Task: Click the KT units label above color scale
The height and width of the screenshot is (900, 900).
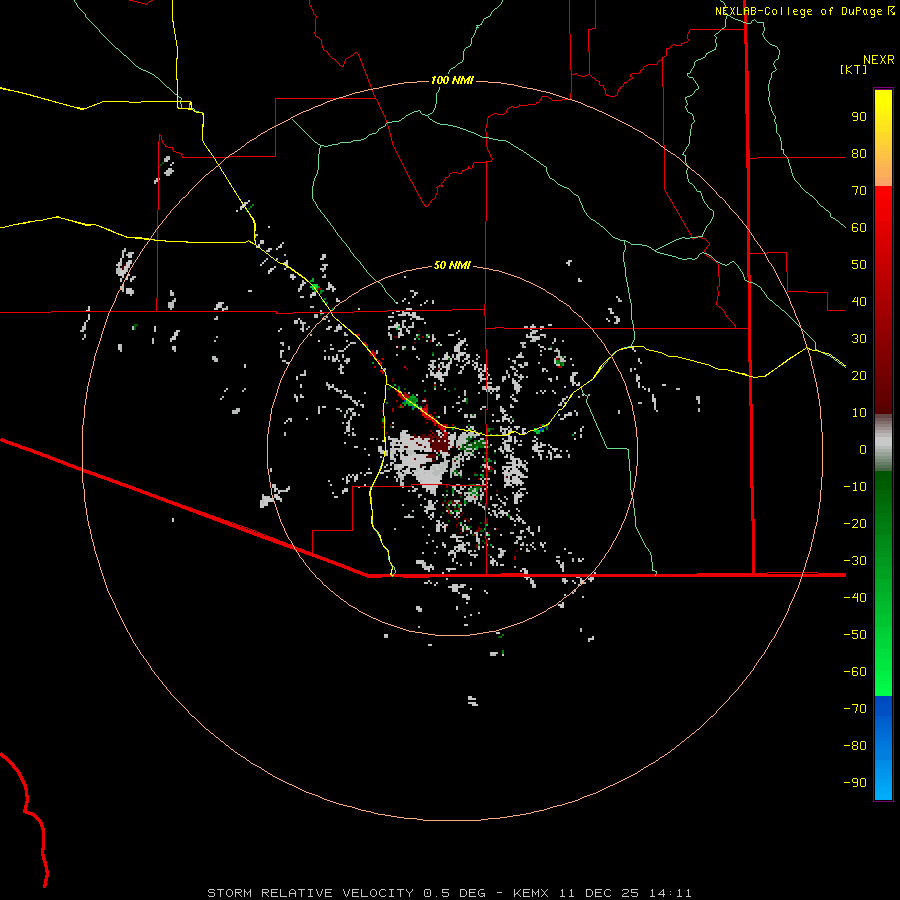Action: [x=853, y=69]
